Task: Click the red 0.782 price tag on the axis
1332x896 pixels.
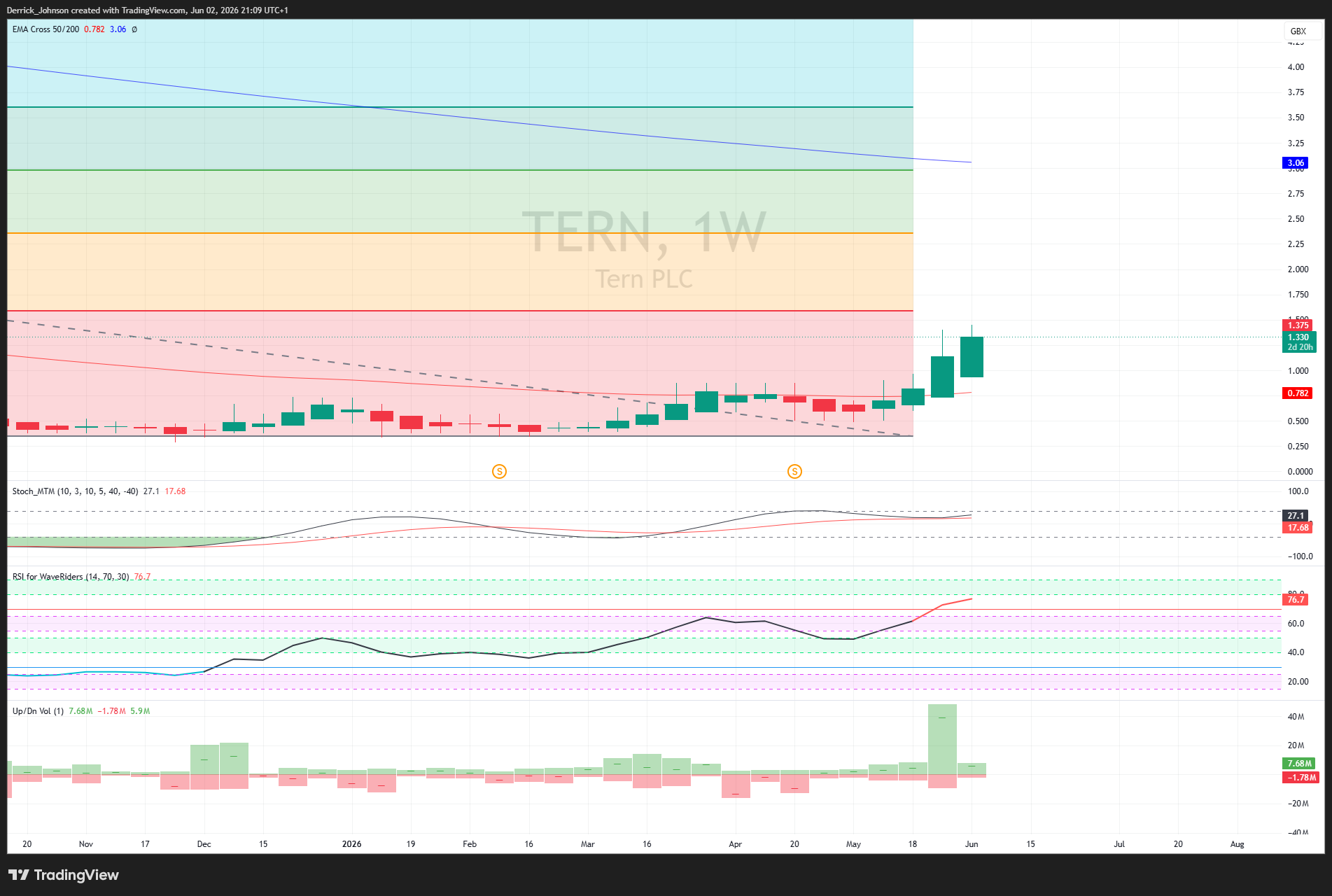Action: (1298, 393)
